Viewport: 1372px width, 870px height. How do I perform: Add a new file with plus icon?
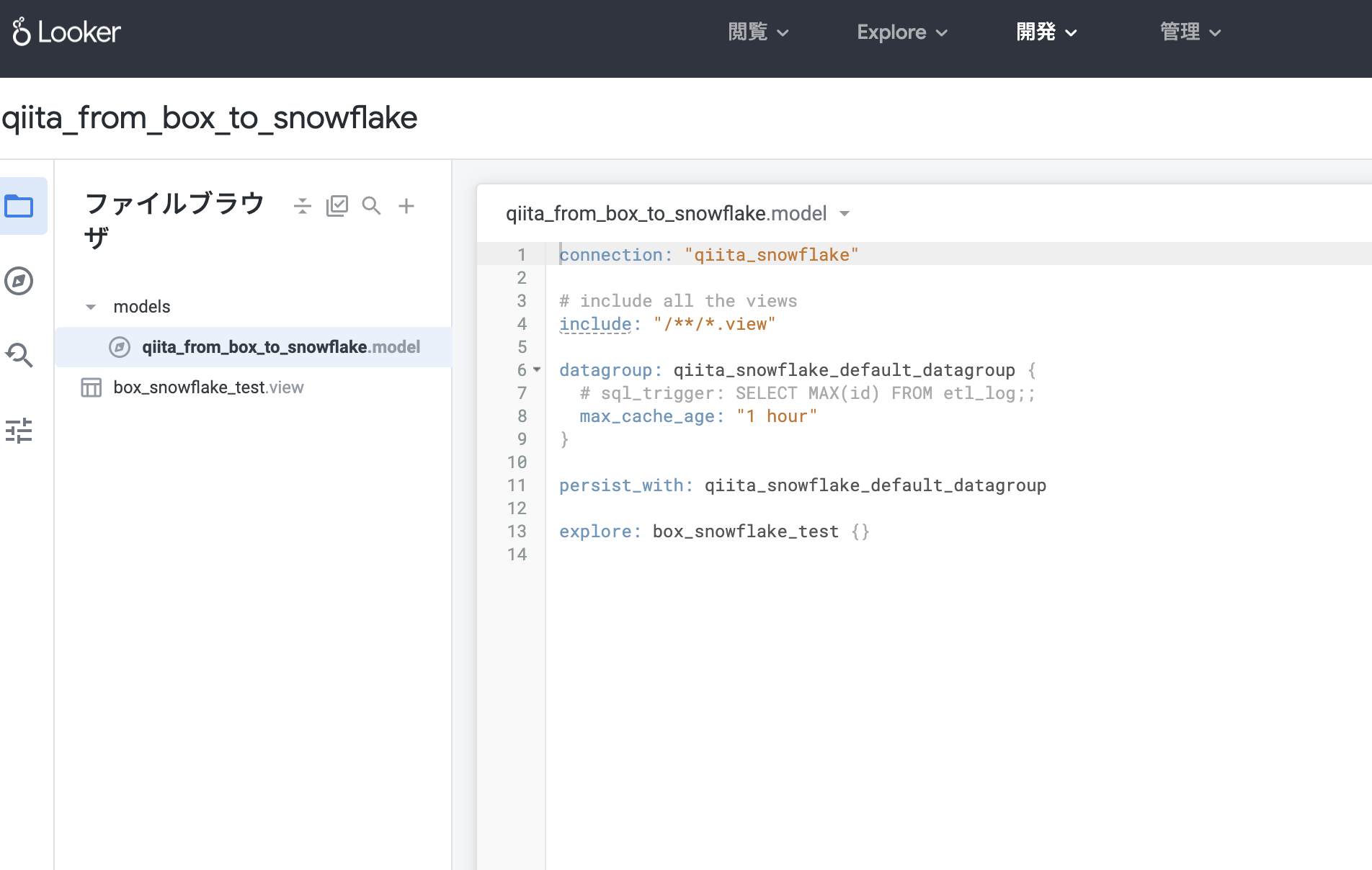(406, 206)
